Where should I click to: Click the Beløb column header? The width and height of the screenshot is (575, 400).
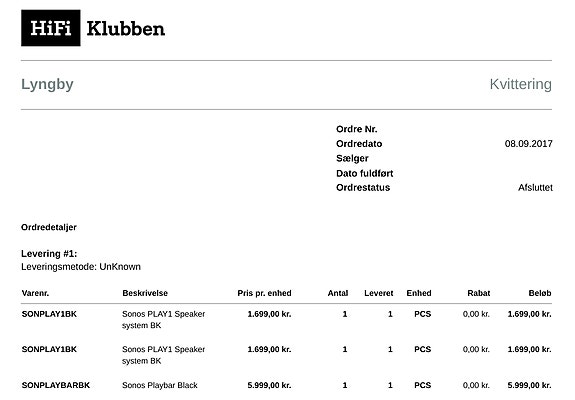click(540, 293)
